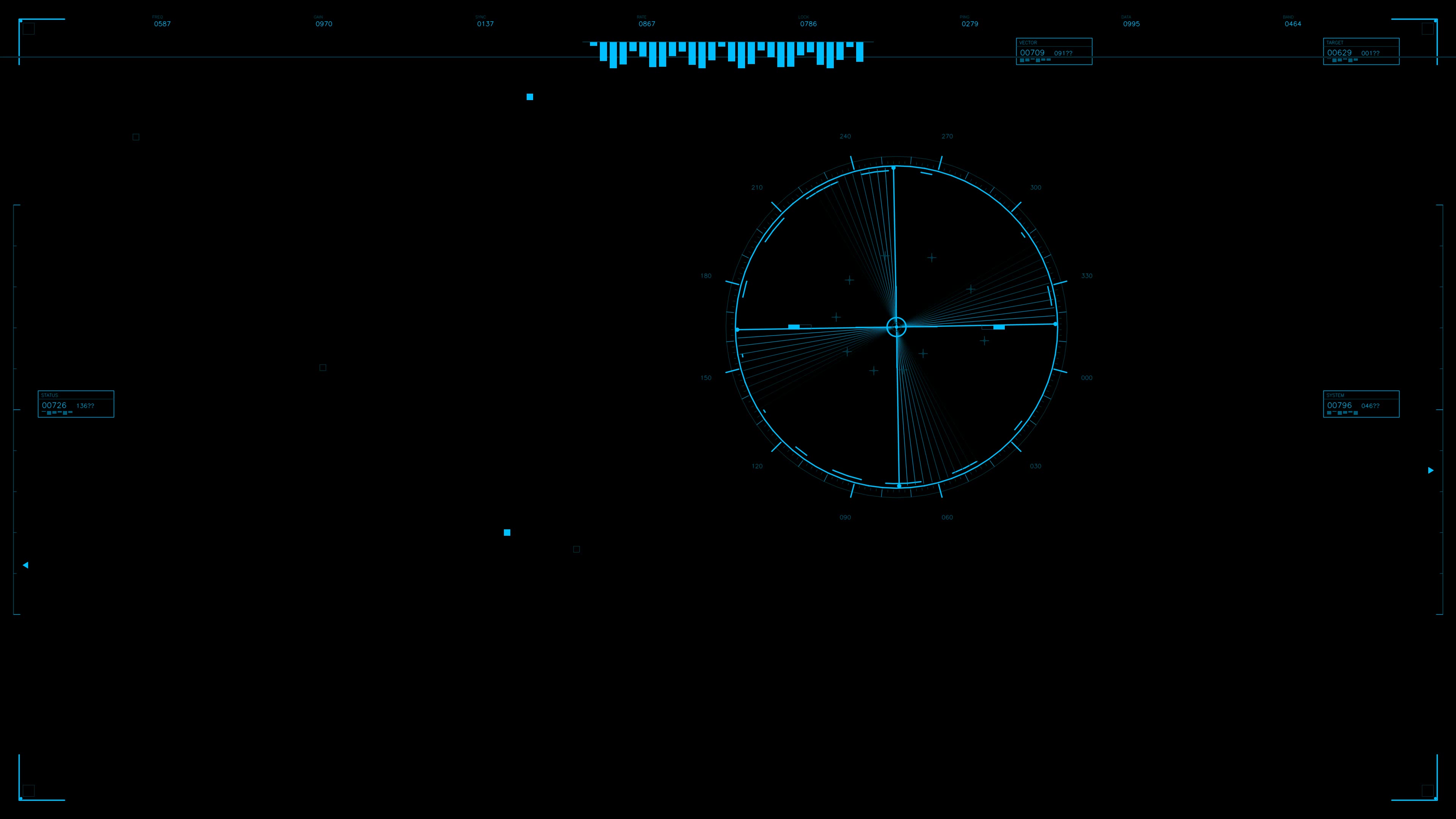Collapse the left-edge arrow indicator

25,565
